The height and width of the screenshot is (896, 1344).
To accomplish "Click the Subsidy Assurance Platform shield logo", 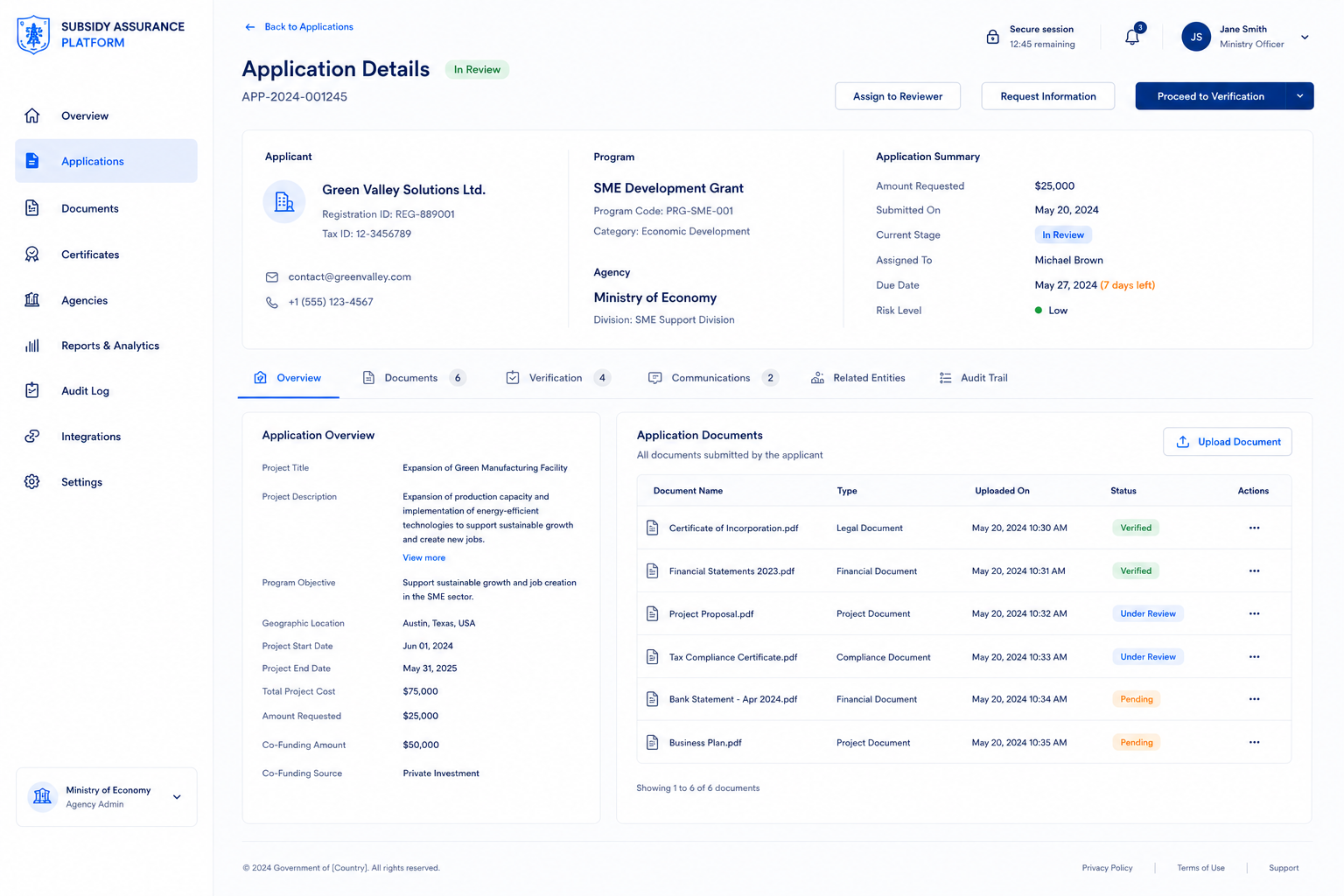I will (33, 35).
